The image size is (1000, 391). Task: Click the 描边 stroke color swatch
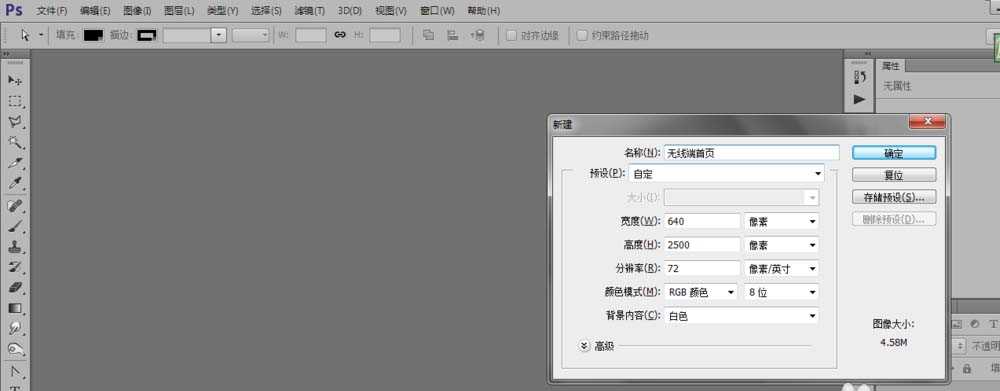147,35
